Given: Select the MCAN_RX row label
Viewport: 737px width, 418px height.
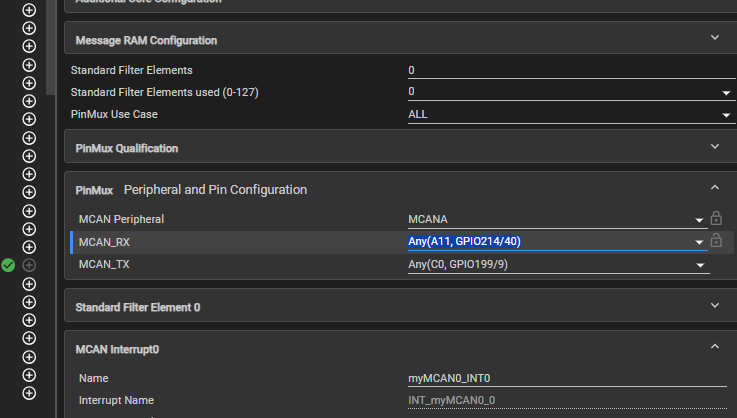Looking at the screenshot, I should pos(104,243).
